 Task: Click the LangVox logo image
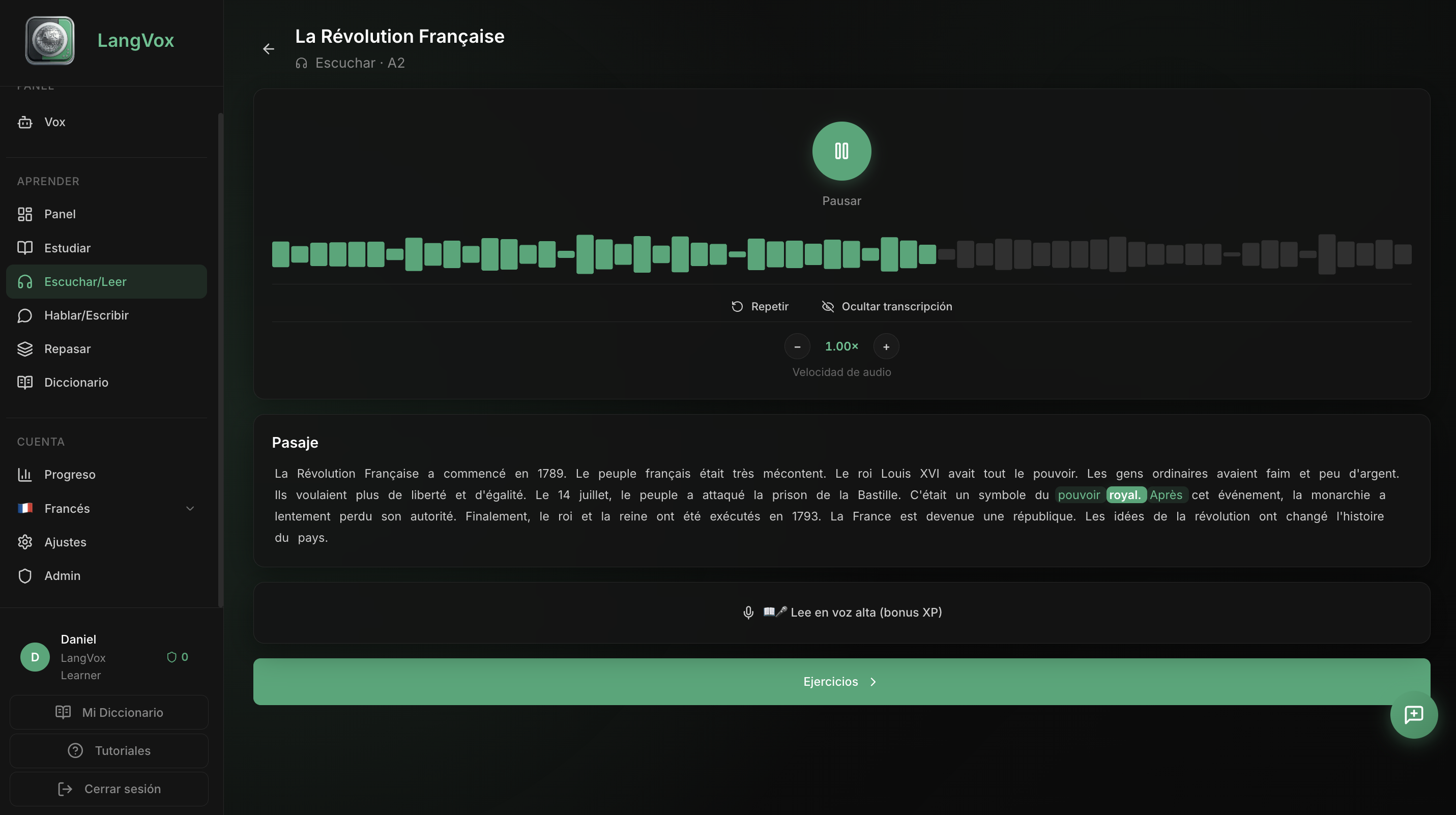pos(50,41)
